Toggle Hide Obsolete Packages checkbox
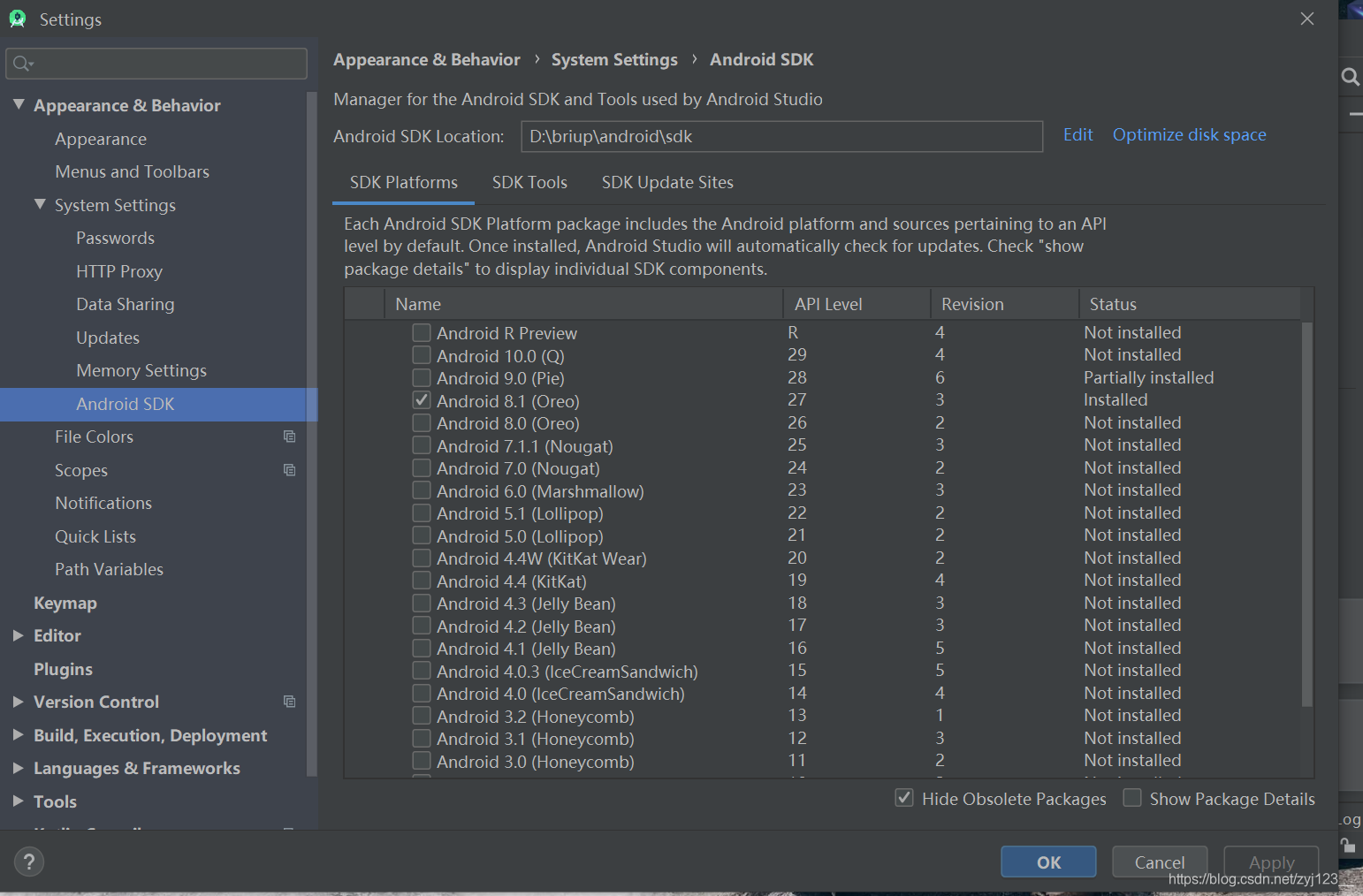Screen dimensions: 1363x896 pyautogui.click(x=904, y=798)
